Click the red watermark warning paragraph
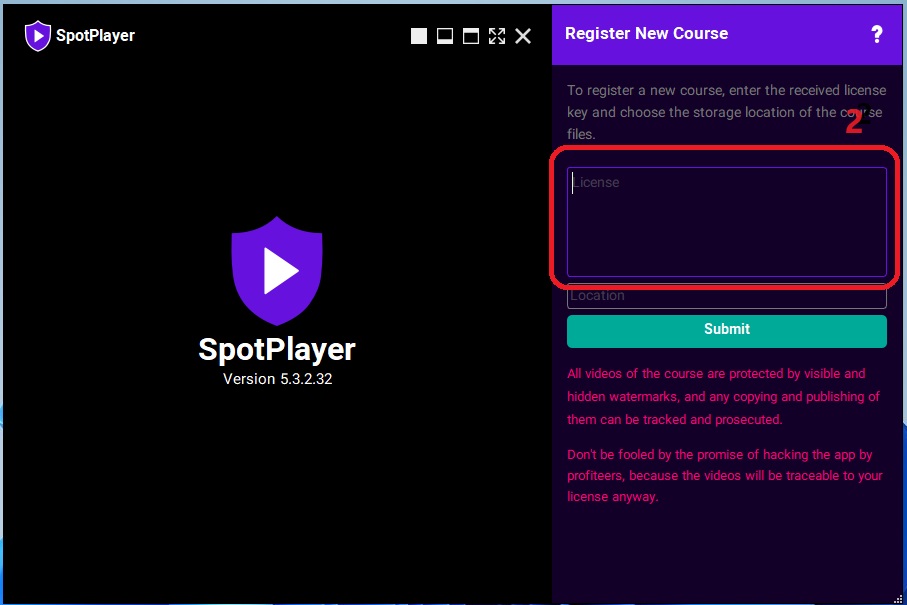 tap(723, 397)
